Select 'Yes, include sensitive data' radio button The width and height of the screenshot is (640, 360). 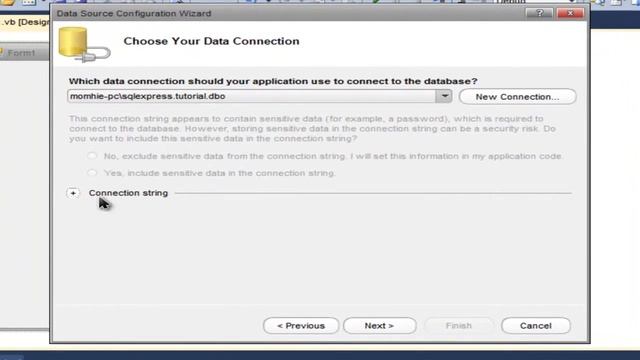[x=92, y=173]
